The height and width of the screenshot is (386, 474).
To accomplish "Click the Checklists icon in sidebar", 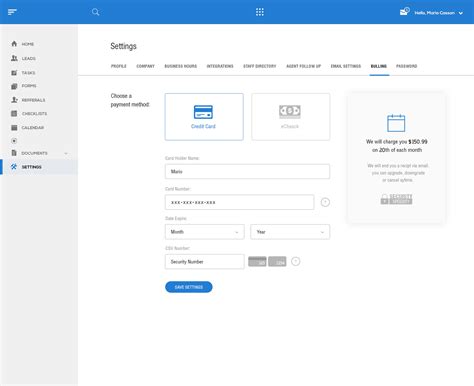I will 14,113.
